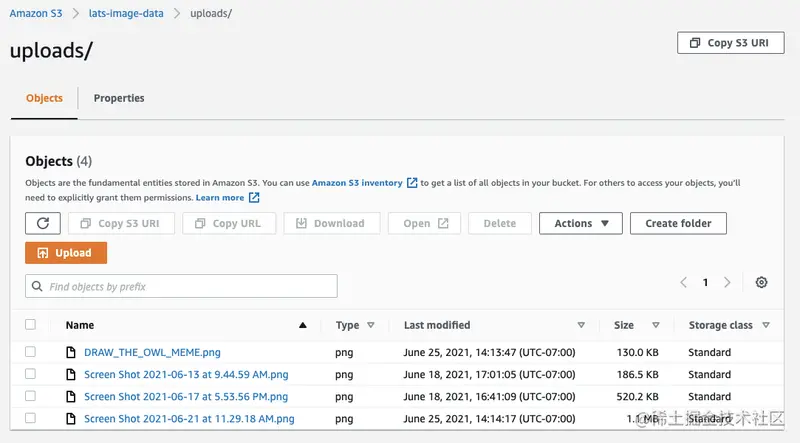Click magnifier icon in prefix search box
The width and height of the screenshot is (800, 443).
point(37,286)
